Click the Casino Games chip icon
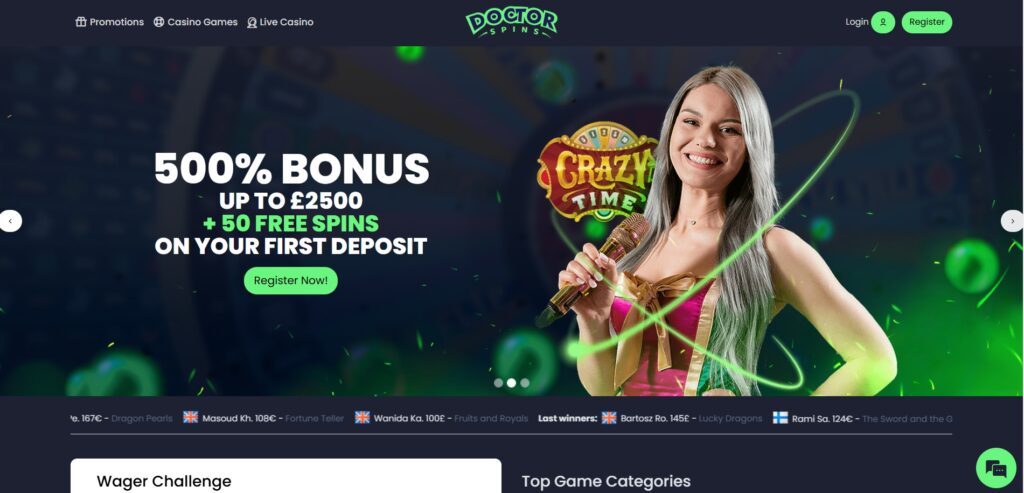The width and height of the screenshot is (1024, 493). 159,22
